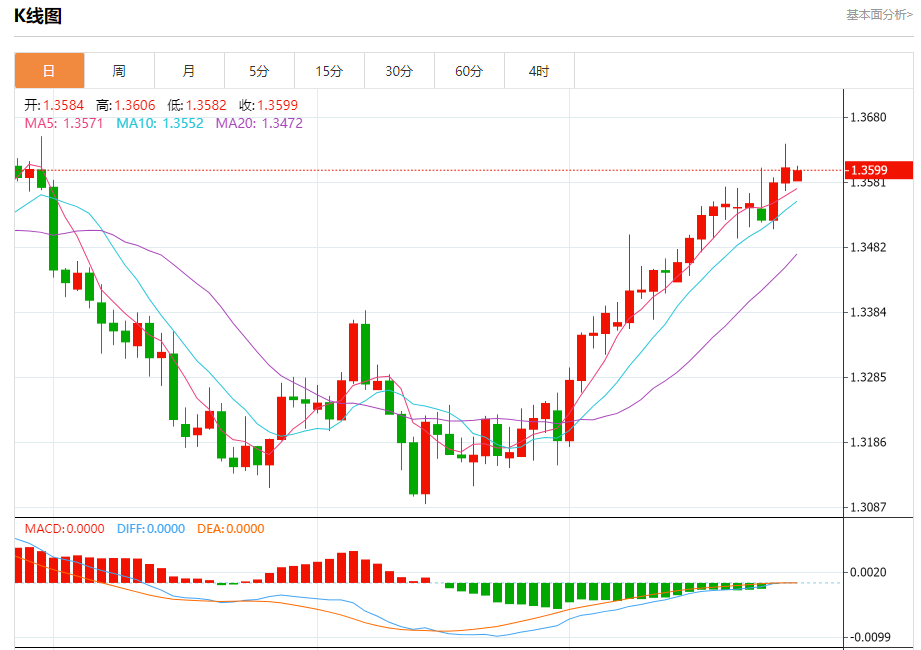
Task: Switch to the 周 weekly tab
Action: 119,71
